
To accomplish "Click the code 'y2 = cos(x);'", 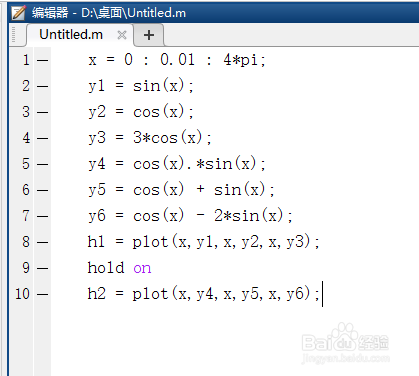I will (x=141, y=112).
